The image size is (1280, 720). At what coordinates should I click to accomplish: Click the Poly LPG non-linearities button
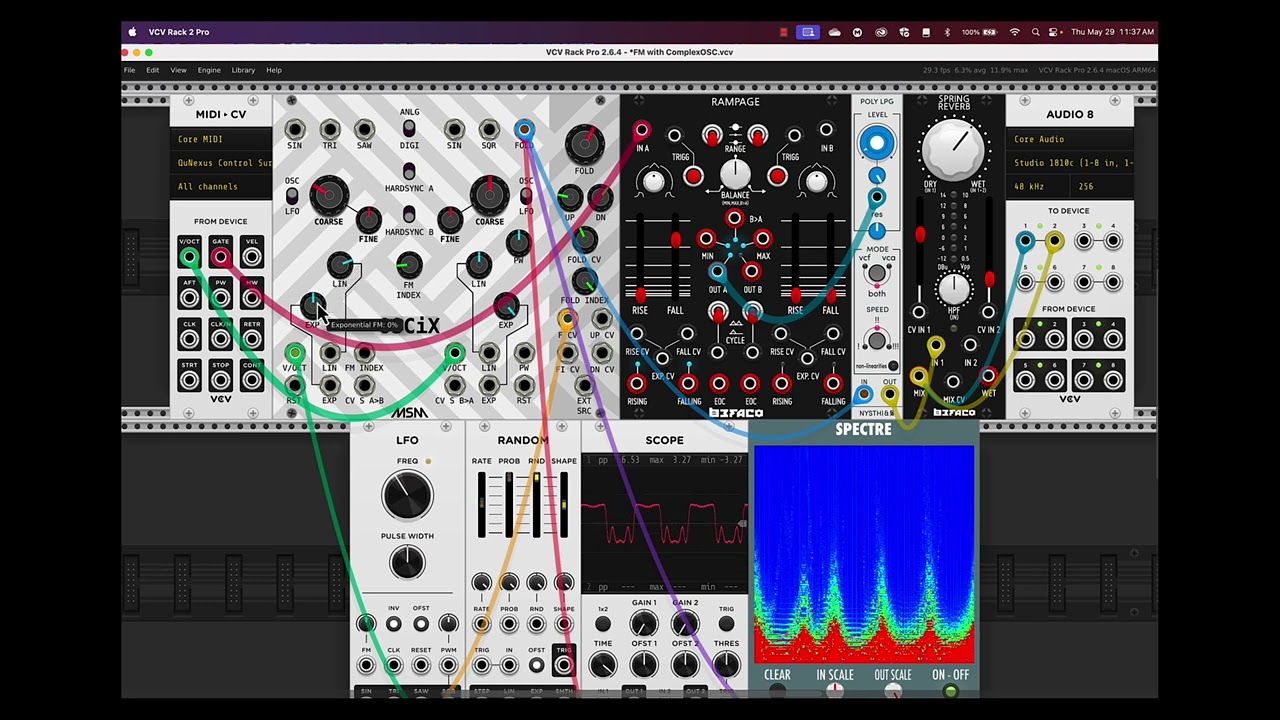tap(893, 366)
